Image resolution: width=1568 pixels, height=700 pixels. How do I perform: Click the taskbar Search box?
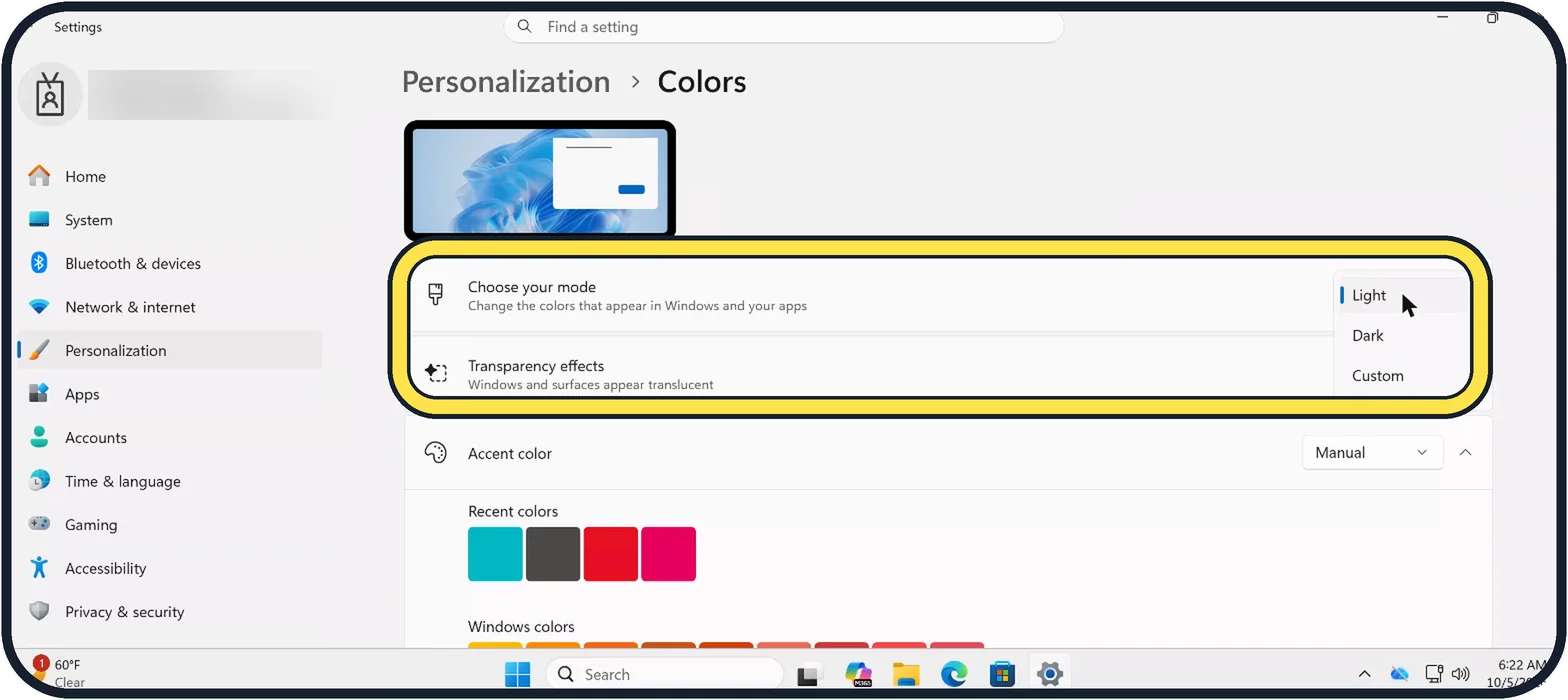pyautogui.click(x=664, y=674)
